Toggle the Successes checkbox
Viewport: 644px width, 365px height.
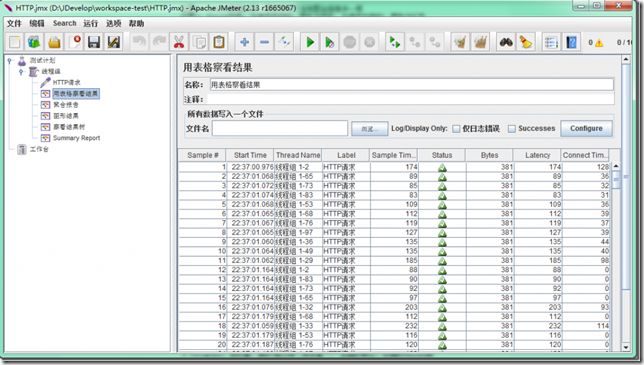(512, 129)
